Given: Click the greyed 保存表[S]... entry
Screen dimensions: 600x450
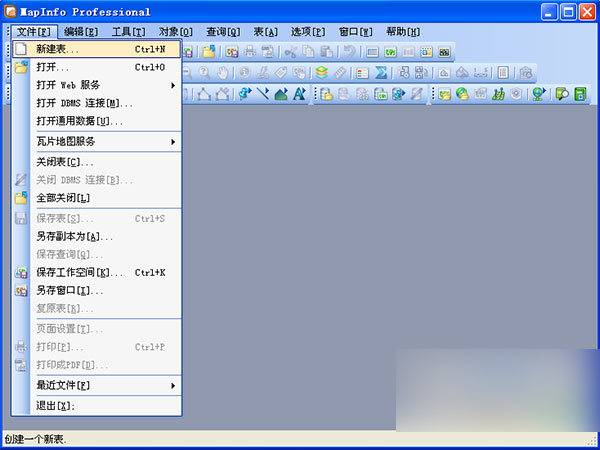Looking at the screenshot, I should (97, 218).
